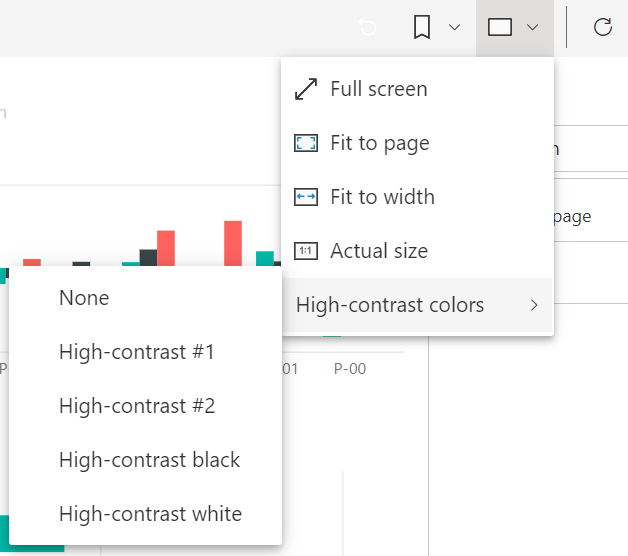The height and width of the screenshot is (556, 628).
Task: Apply High-contrast #2 theme
Action: 145,406
